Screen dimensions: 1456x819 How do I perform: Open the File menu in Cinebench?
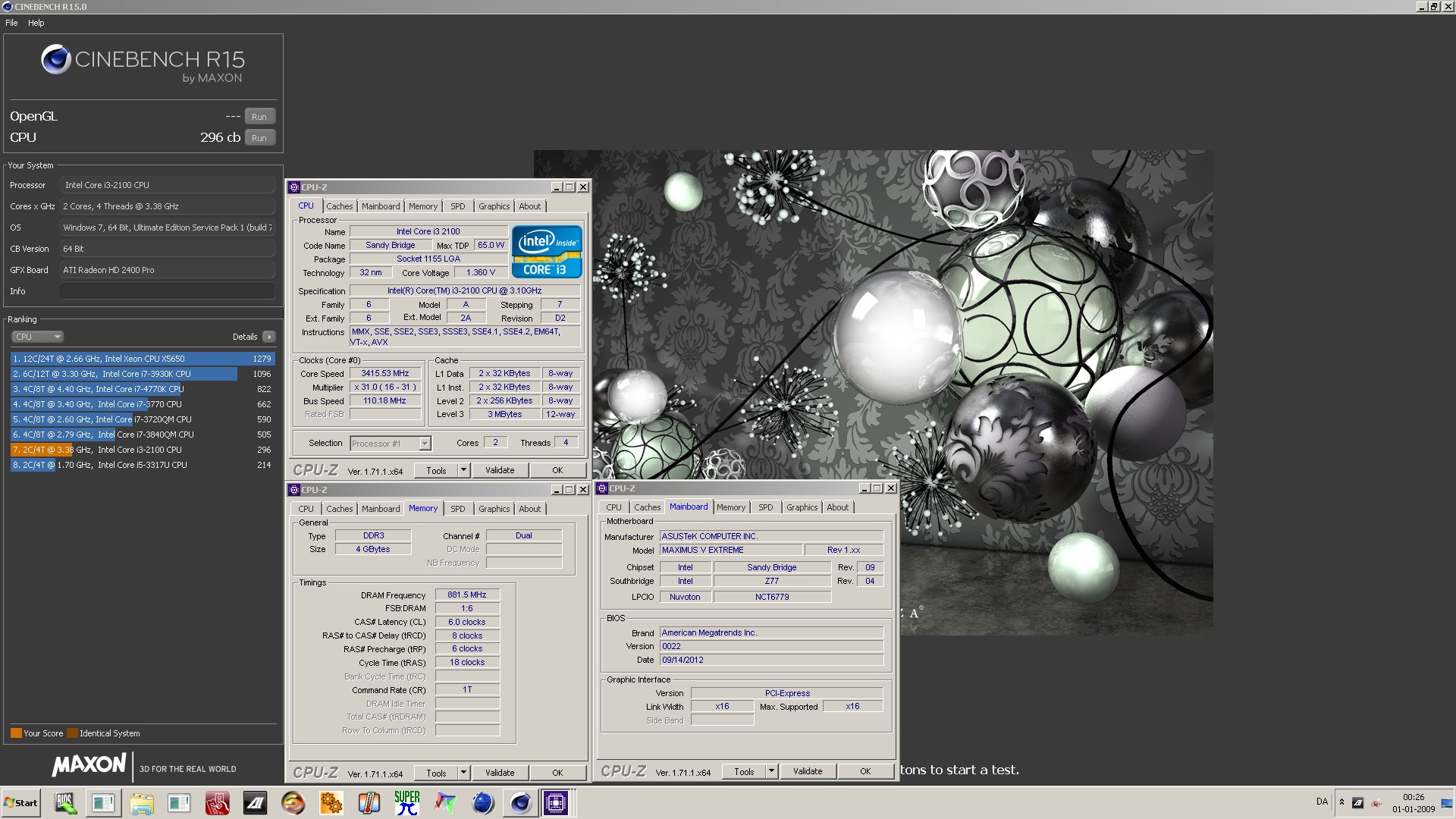pos(11,23)
